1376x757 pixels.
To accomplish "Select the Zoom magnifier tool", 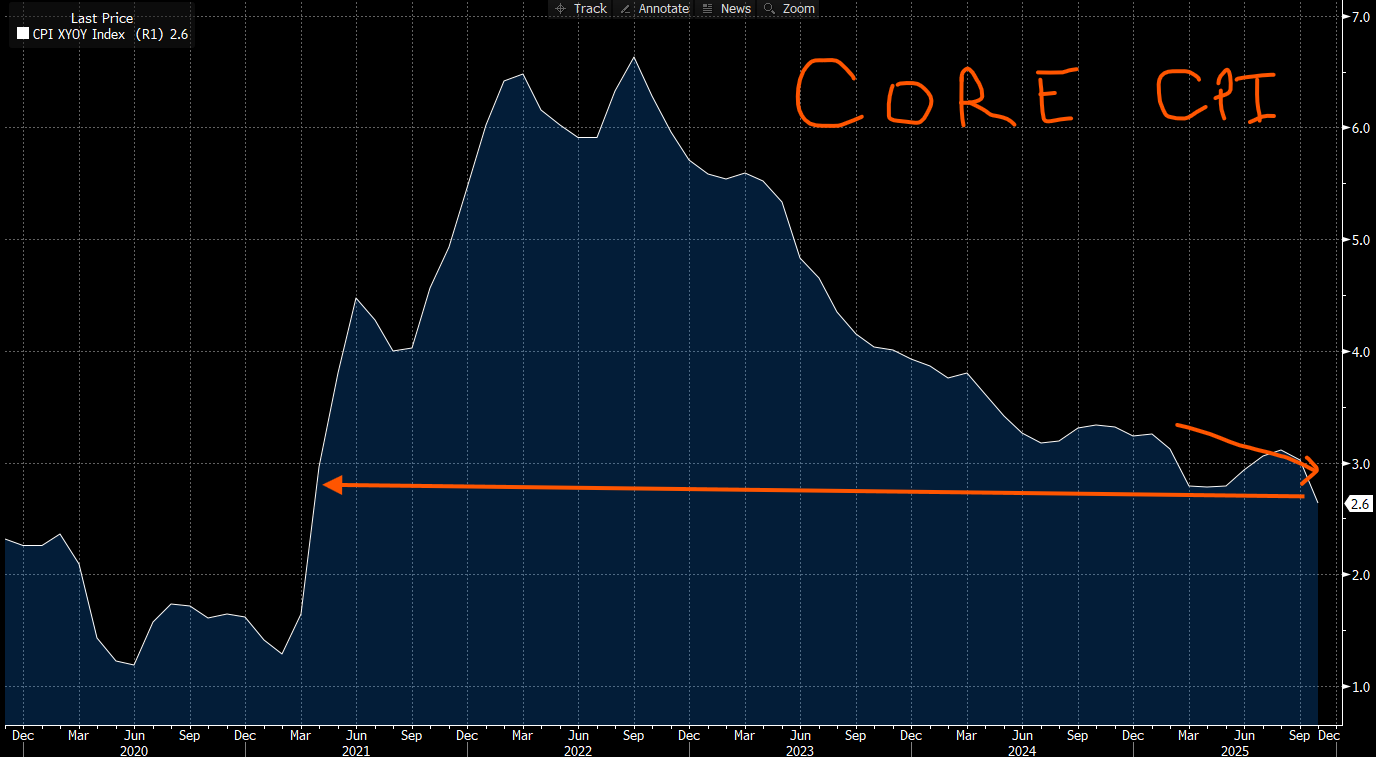I will click(x=789, y=8).
